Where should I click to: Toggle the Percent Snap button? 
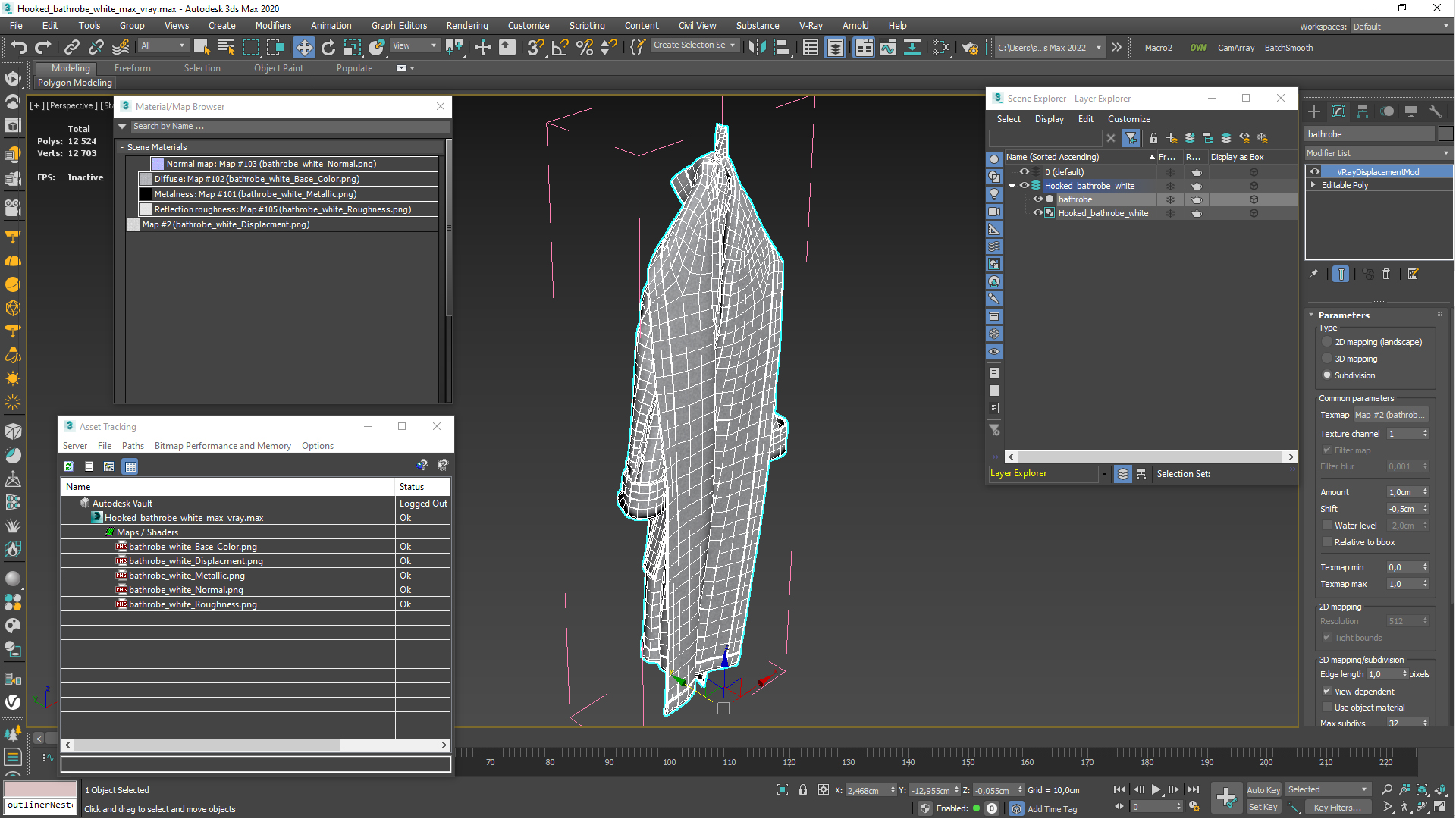click(x=584, y=48)
